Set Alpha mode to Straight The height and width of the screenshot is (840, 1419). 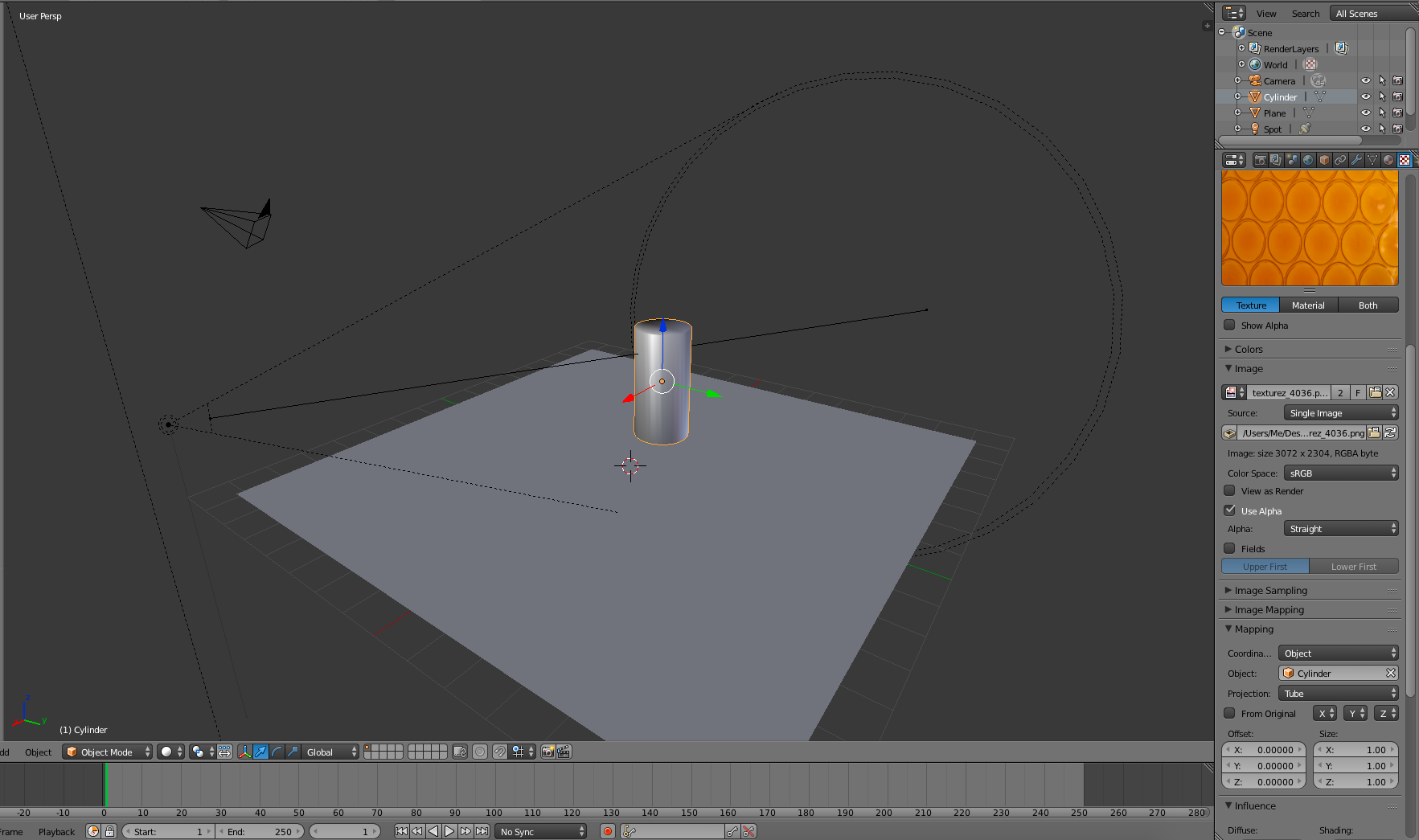pos(1340,528)
